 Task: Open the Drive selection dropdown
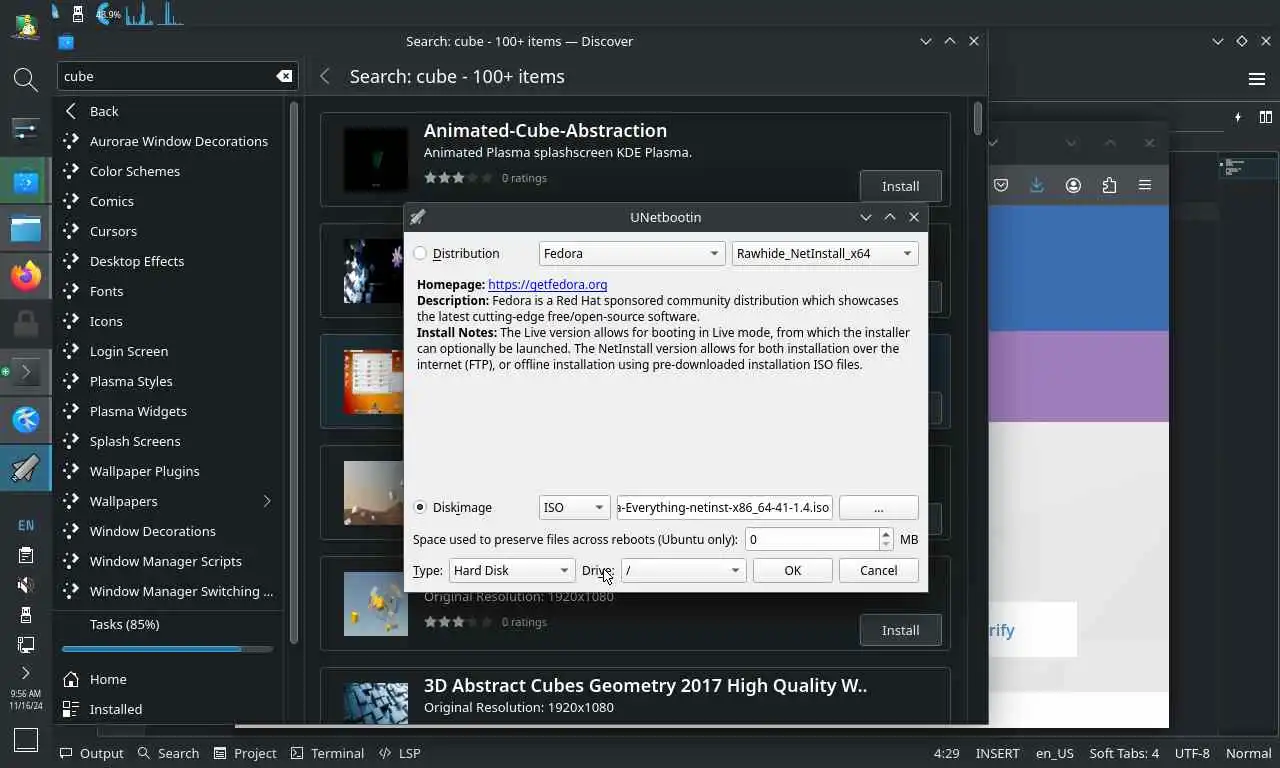(683, 571)
